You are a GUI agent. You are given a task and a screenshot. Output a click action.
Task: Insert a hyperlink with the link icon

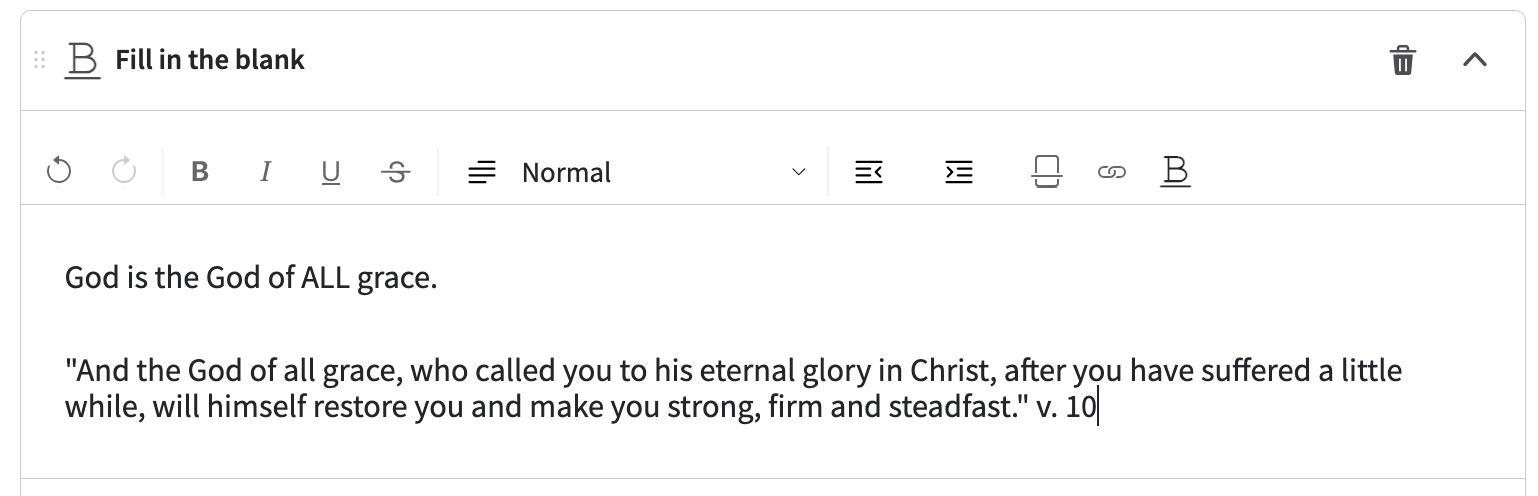tap(1109, 172)
